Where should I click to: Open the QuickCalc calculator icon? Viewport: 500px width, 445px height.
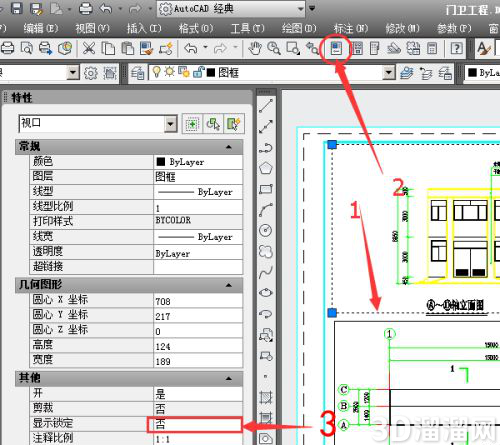[x=432, y=49]
